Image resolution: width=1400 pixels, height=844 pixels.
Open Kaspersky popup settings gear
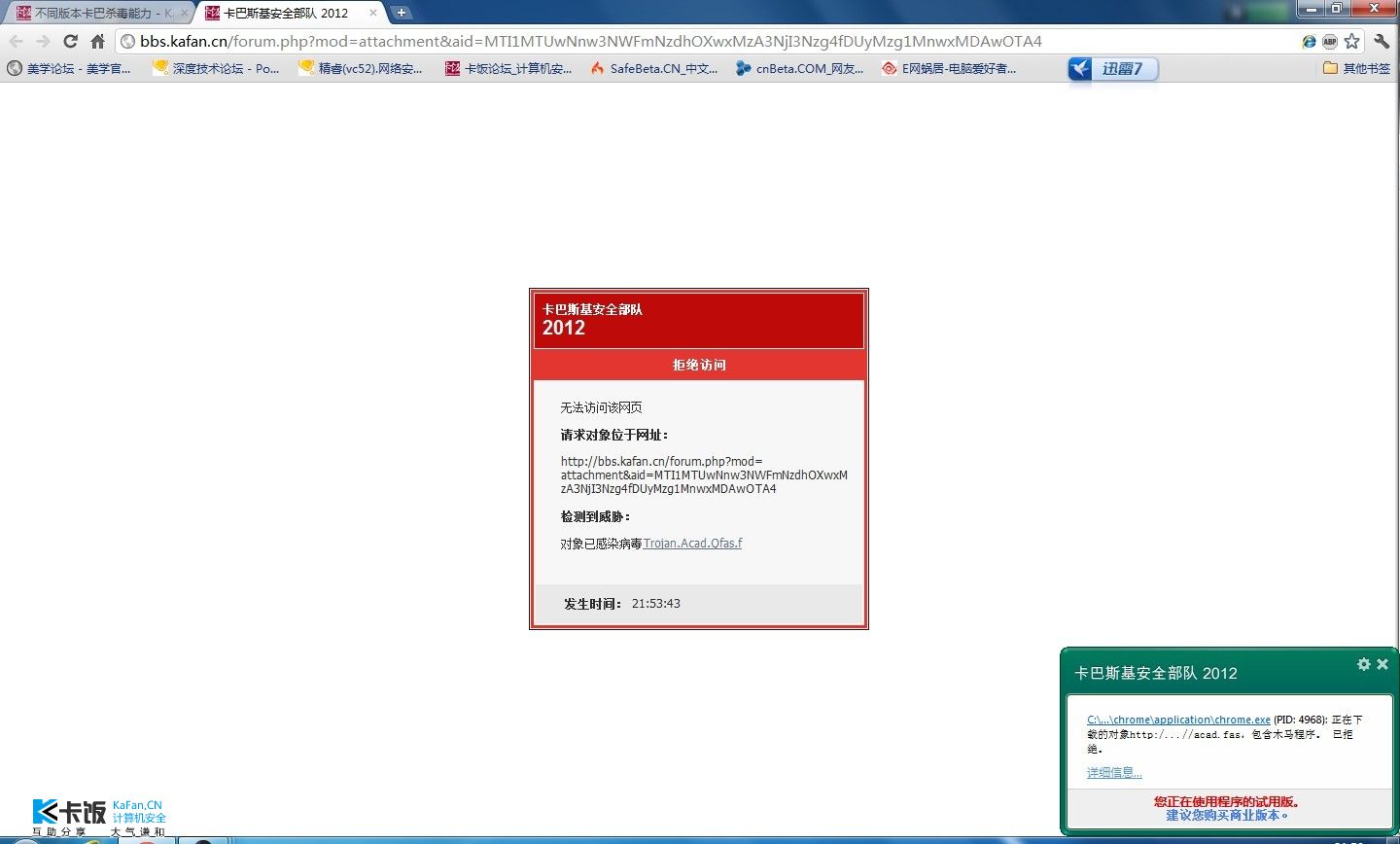pyautogui.click(x=1363, y=664)
